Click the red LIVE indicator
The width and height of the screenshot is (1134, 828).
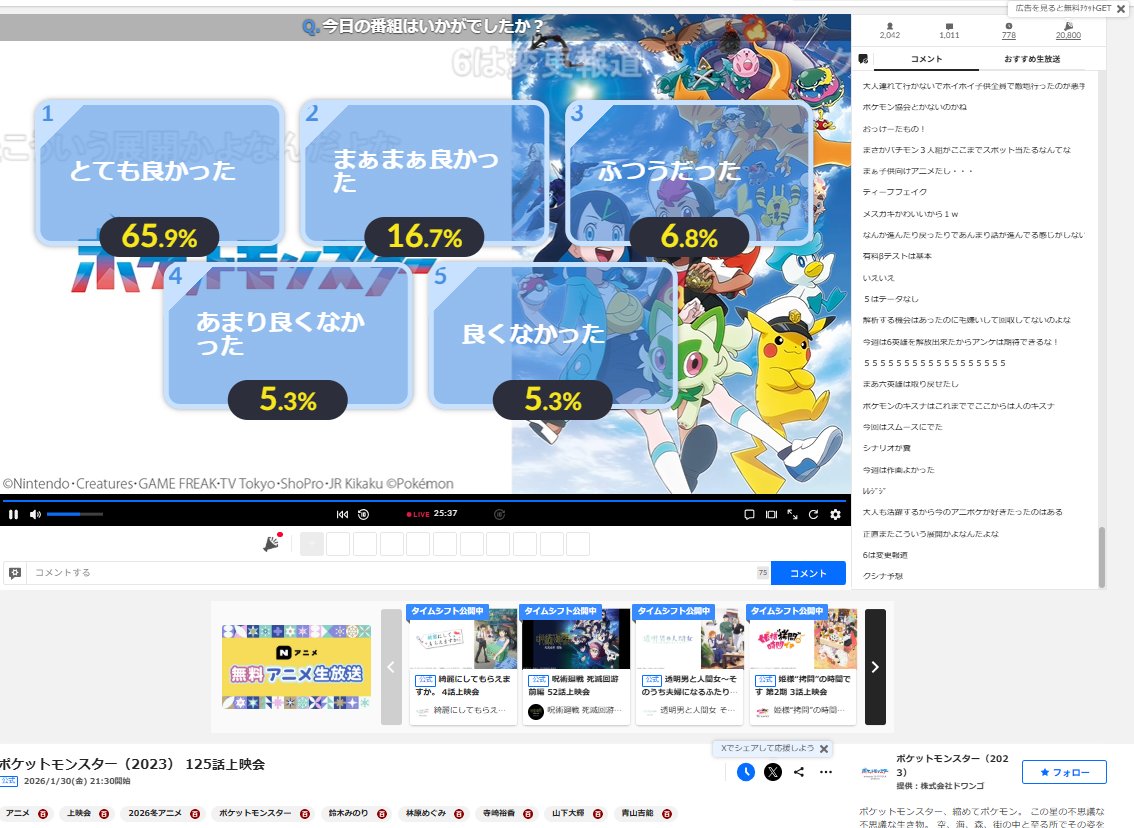point(418,514)
